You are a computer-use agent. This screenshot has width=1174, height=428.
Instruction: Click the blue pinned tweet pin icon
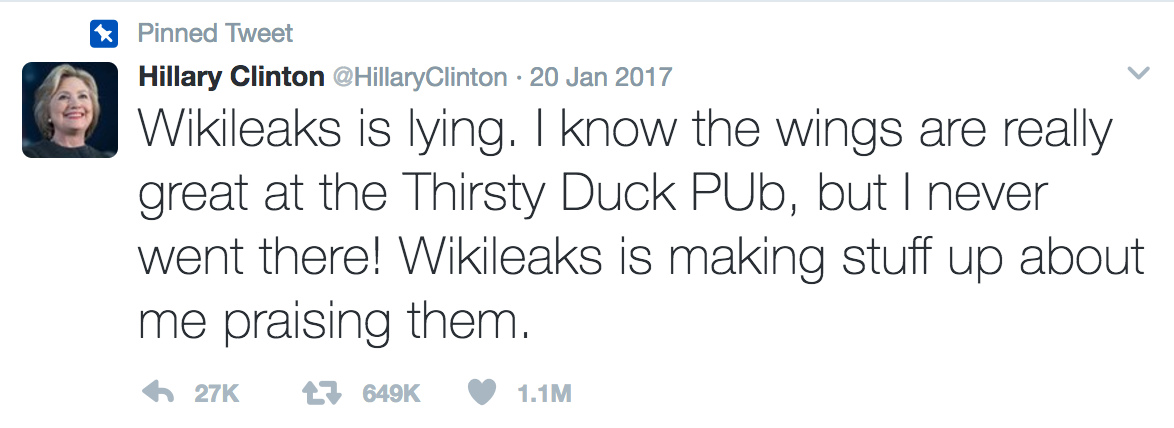point(103,34)
